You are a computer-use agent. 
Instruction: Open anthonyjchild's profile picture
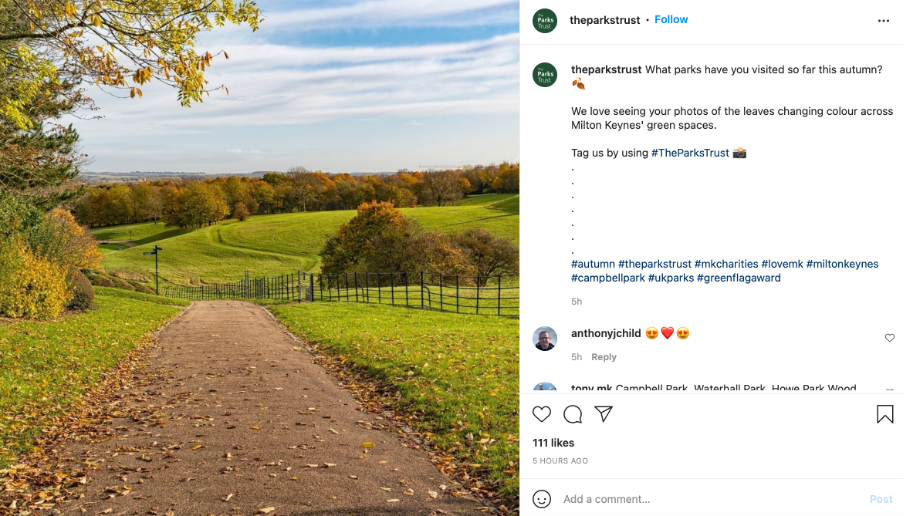pos(545,338)
